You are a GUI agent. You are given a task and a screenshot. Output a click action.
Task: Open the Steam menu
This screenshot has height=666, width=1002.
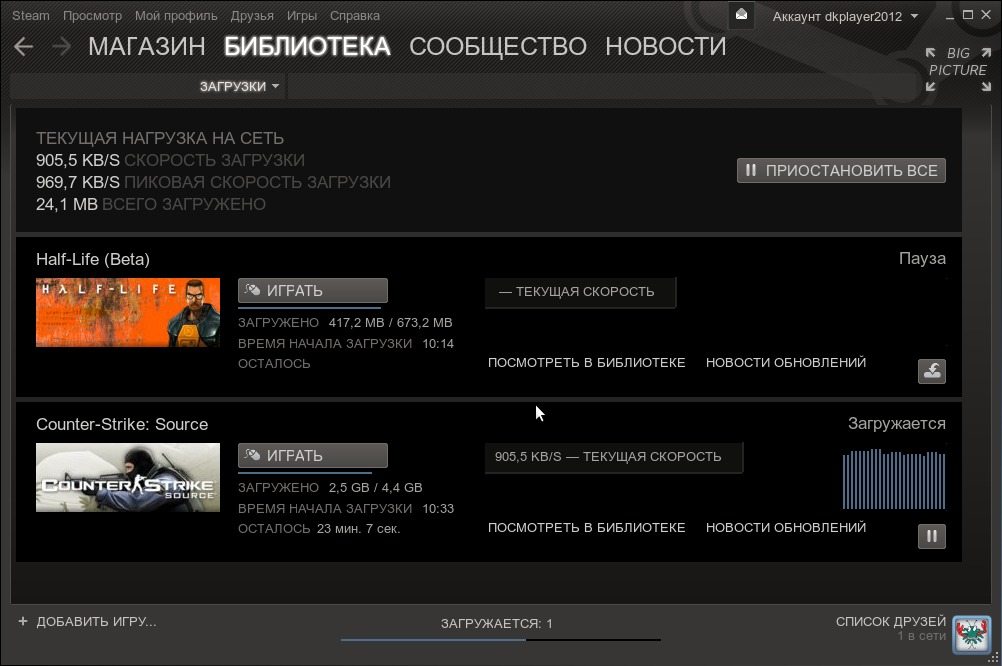pyautogui.click(x=31, y=15)
